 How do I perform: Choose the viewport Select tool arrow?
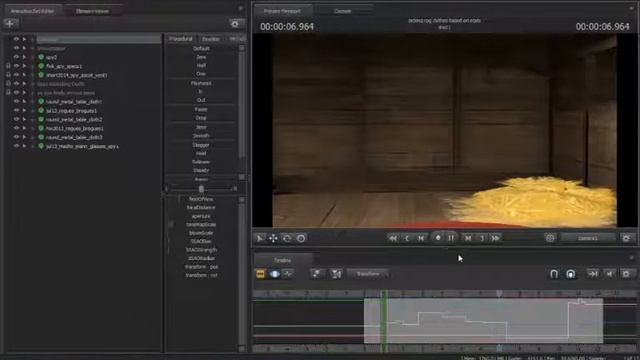[260, 238]
